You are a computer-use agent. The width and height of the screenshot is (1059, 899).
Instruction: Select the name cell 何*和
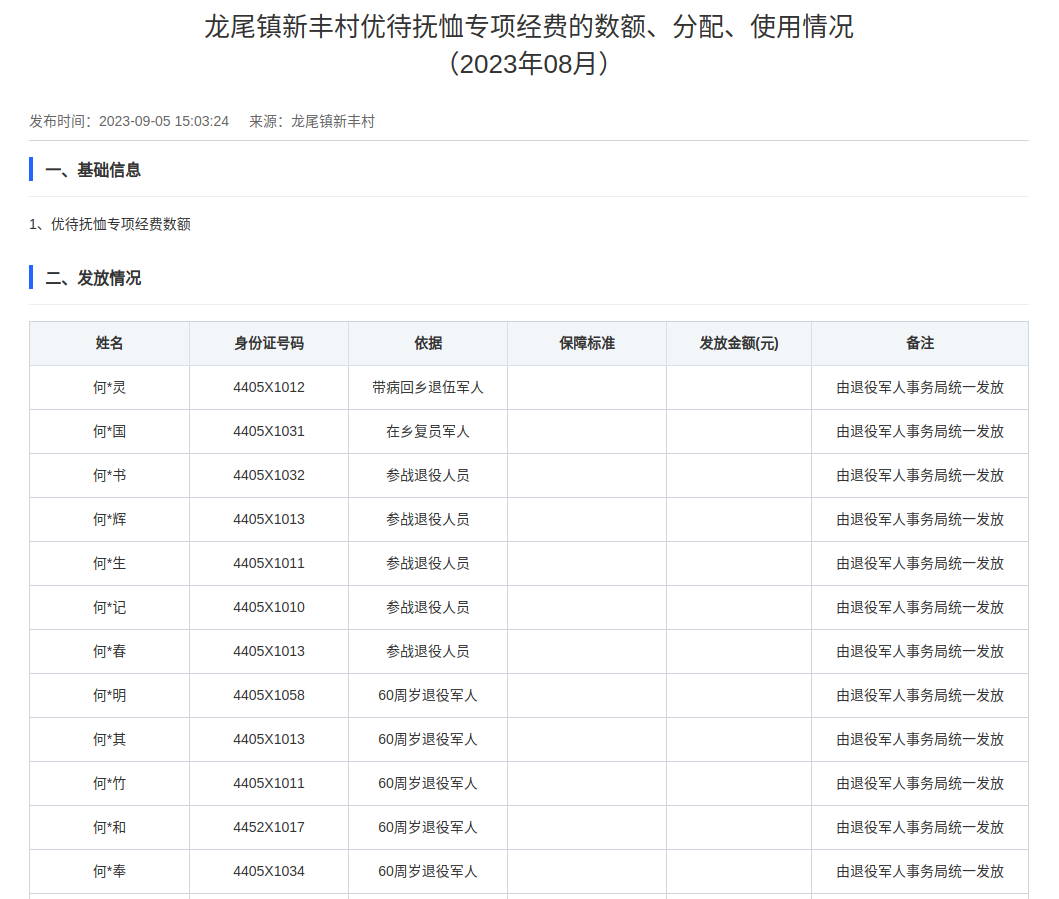[109, 827]
